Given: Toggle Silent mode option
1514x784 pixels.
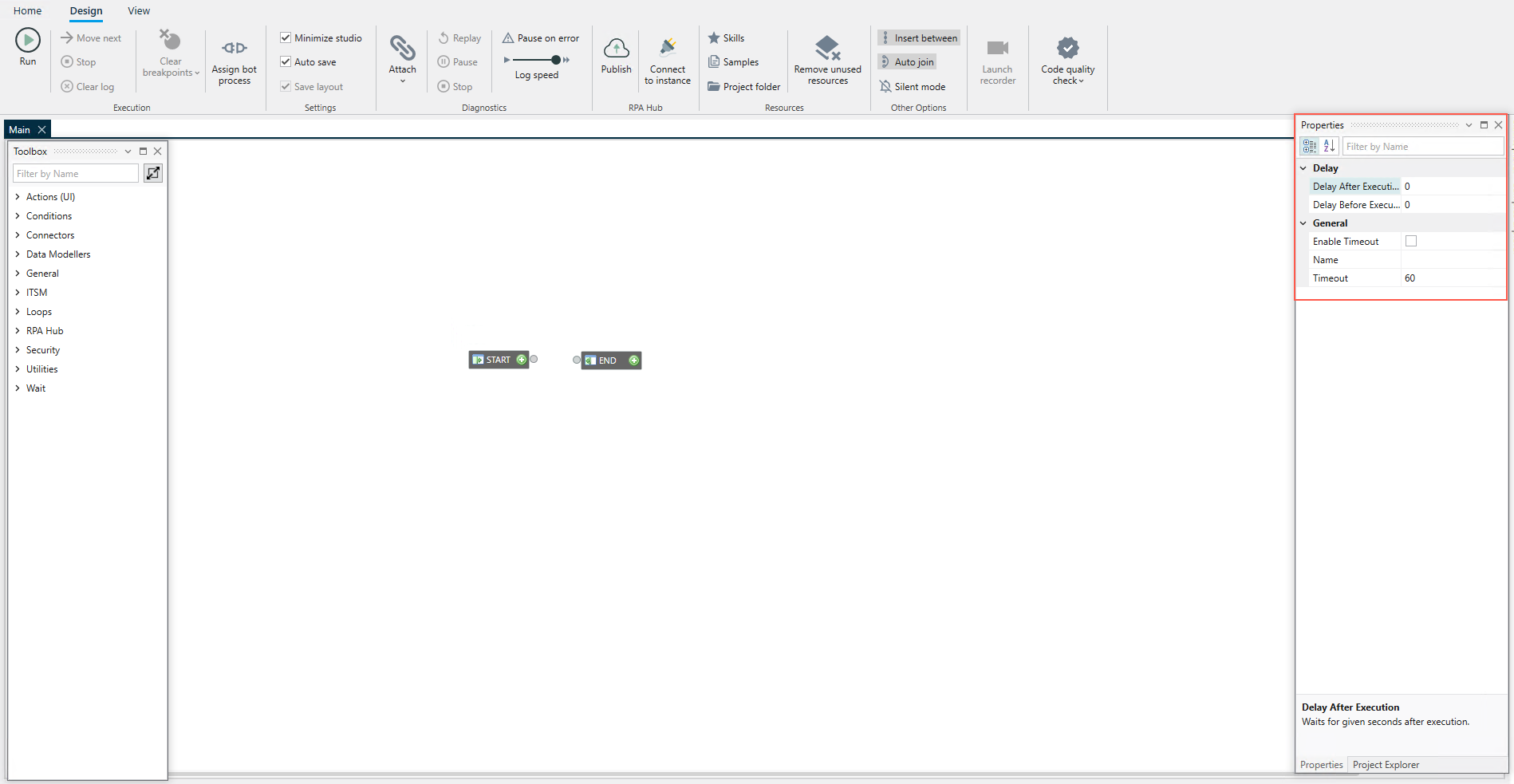Looking at the screenshot, I should (x=913, y=86).
